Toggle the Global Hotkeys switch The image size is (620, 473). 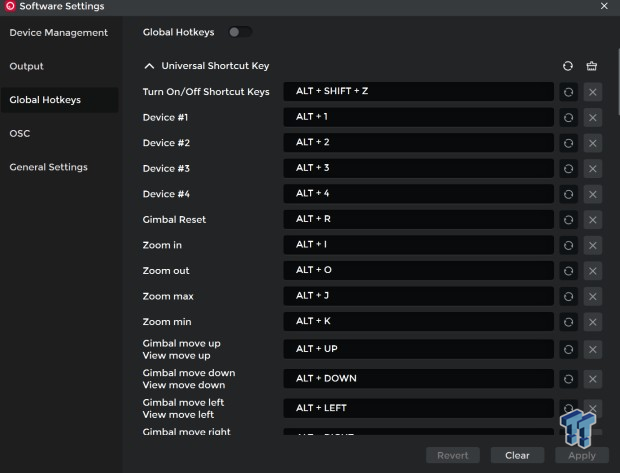pyautogui.click(x=239, y=32)
